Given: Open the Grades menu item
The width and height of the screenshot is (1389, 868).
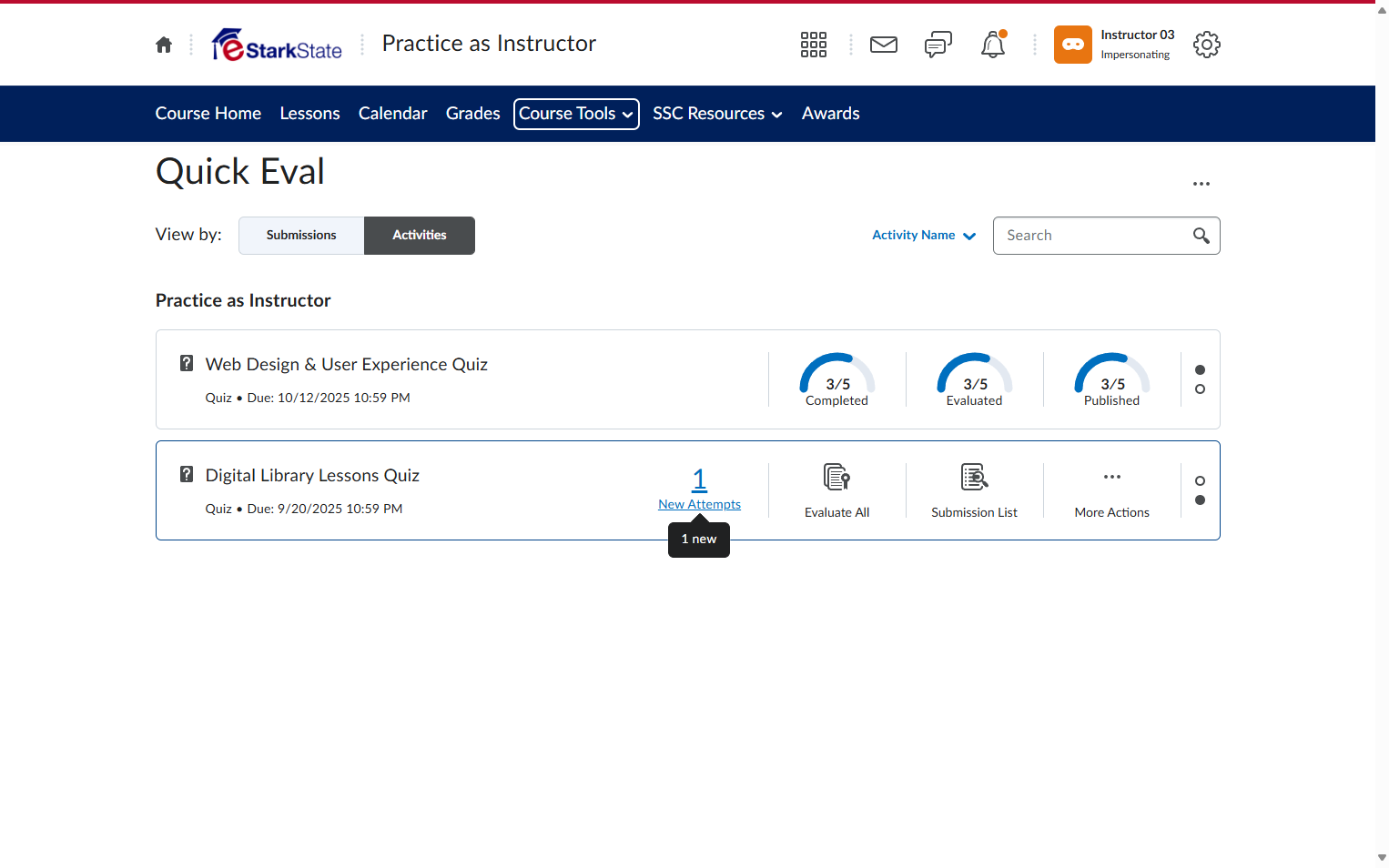Looking at the screenshot, I should point(473,114).
